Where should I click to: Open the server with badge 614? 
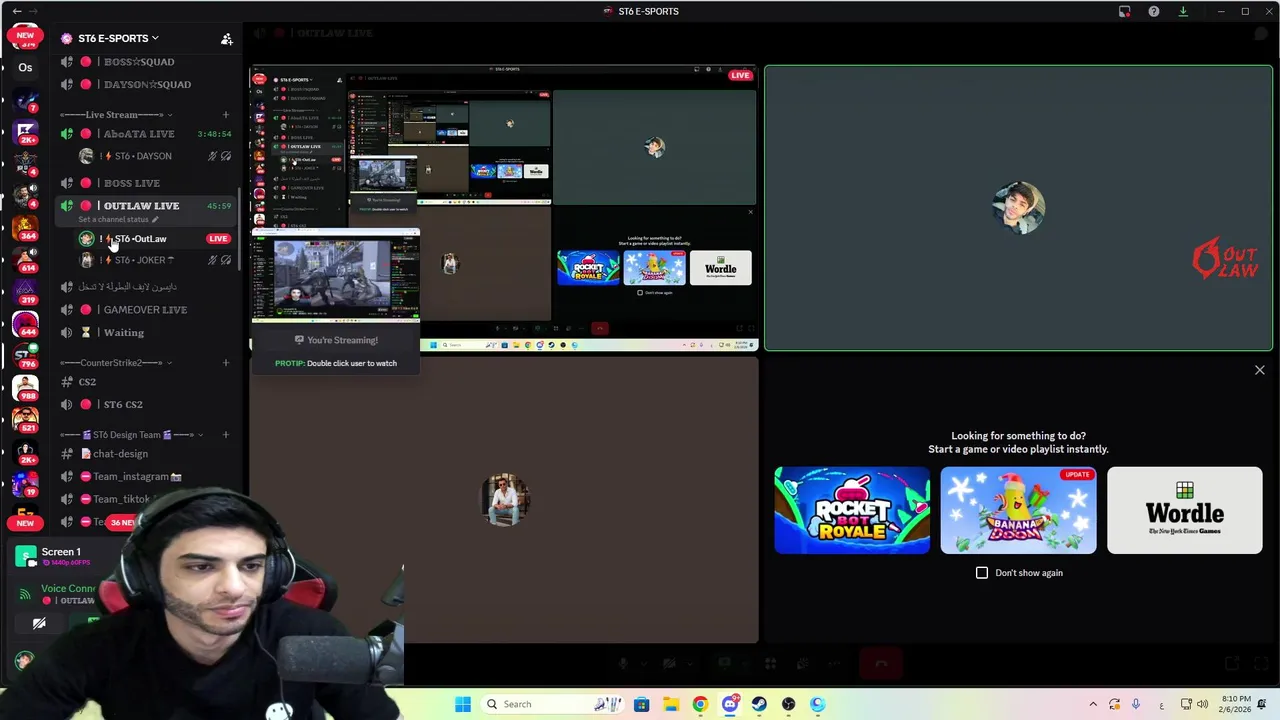pyautogui.click(x=25, y=258)
